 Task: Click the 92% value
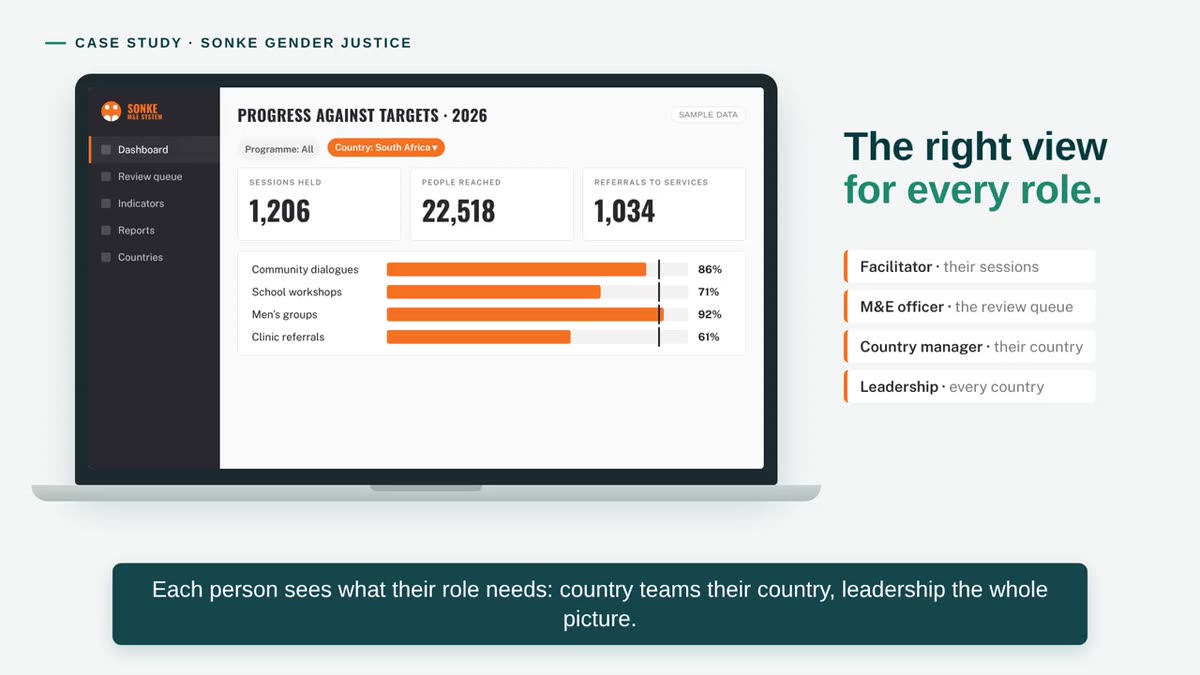(x=710, y=315)
